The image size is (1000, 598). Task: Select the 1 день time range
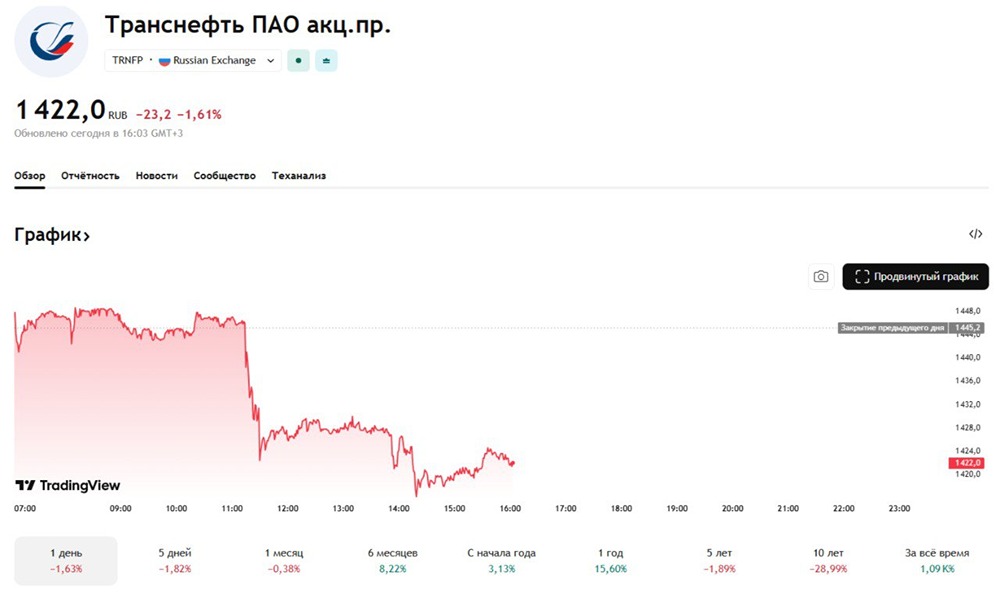66,560
